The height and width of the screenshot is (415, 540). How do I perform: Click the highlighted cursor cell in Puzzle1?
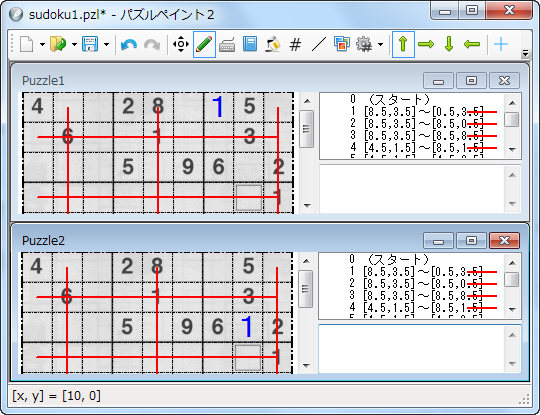249,198
